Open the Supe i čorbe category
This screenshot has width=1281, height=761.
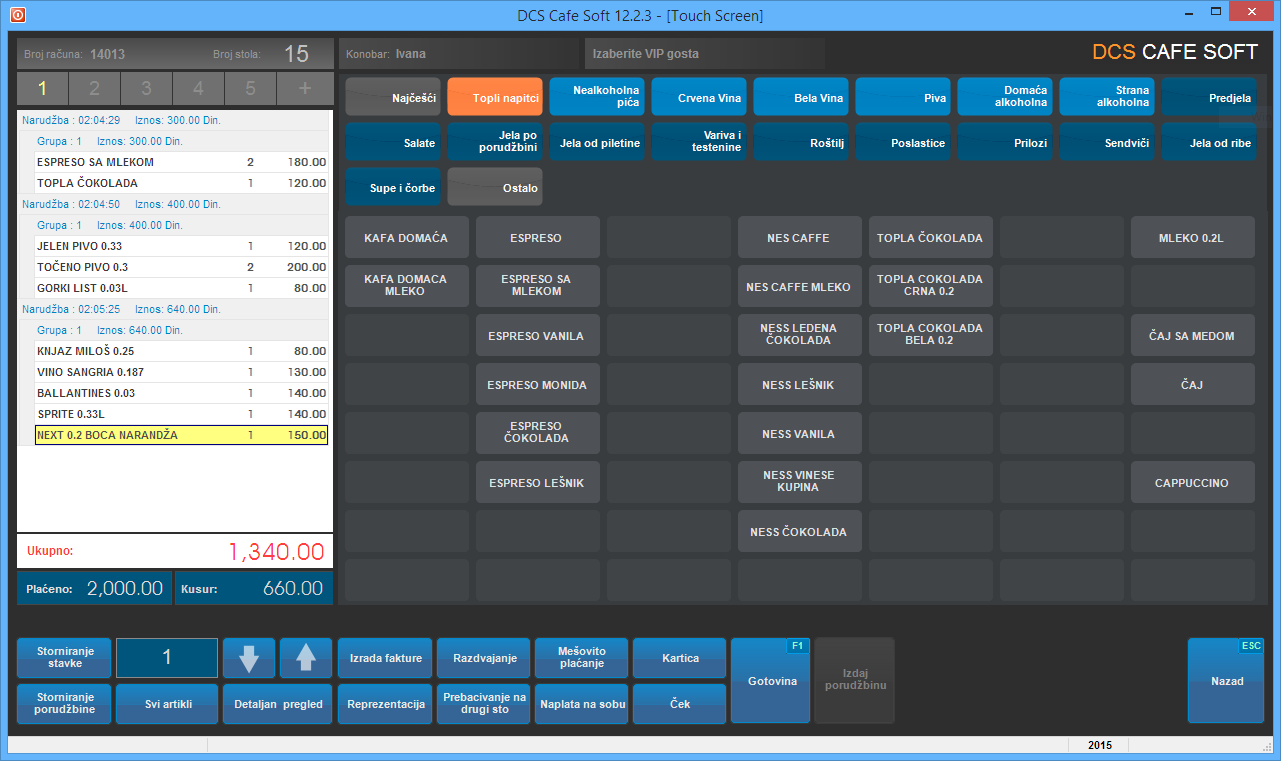coord(393,187)
